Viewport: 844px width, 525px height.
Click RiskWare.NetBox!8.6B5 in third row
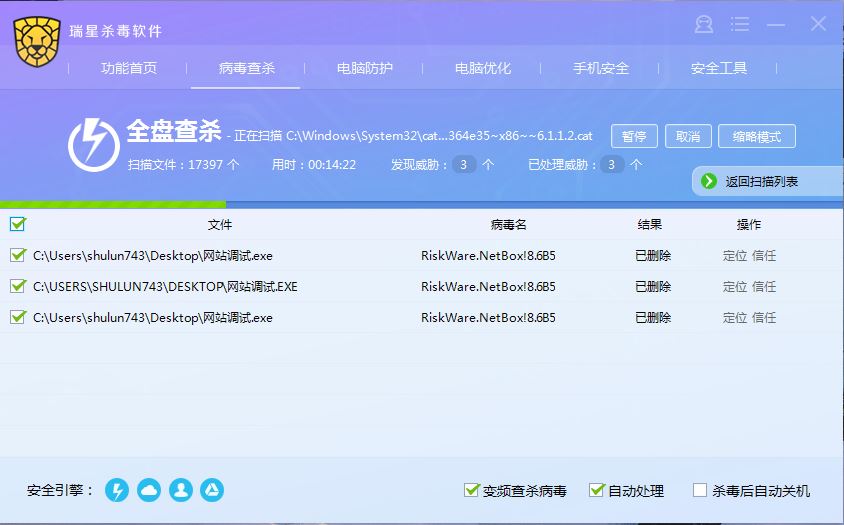(x=488, y=318)
